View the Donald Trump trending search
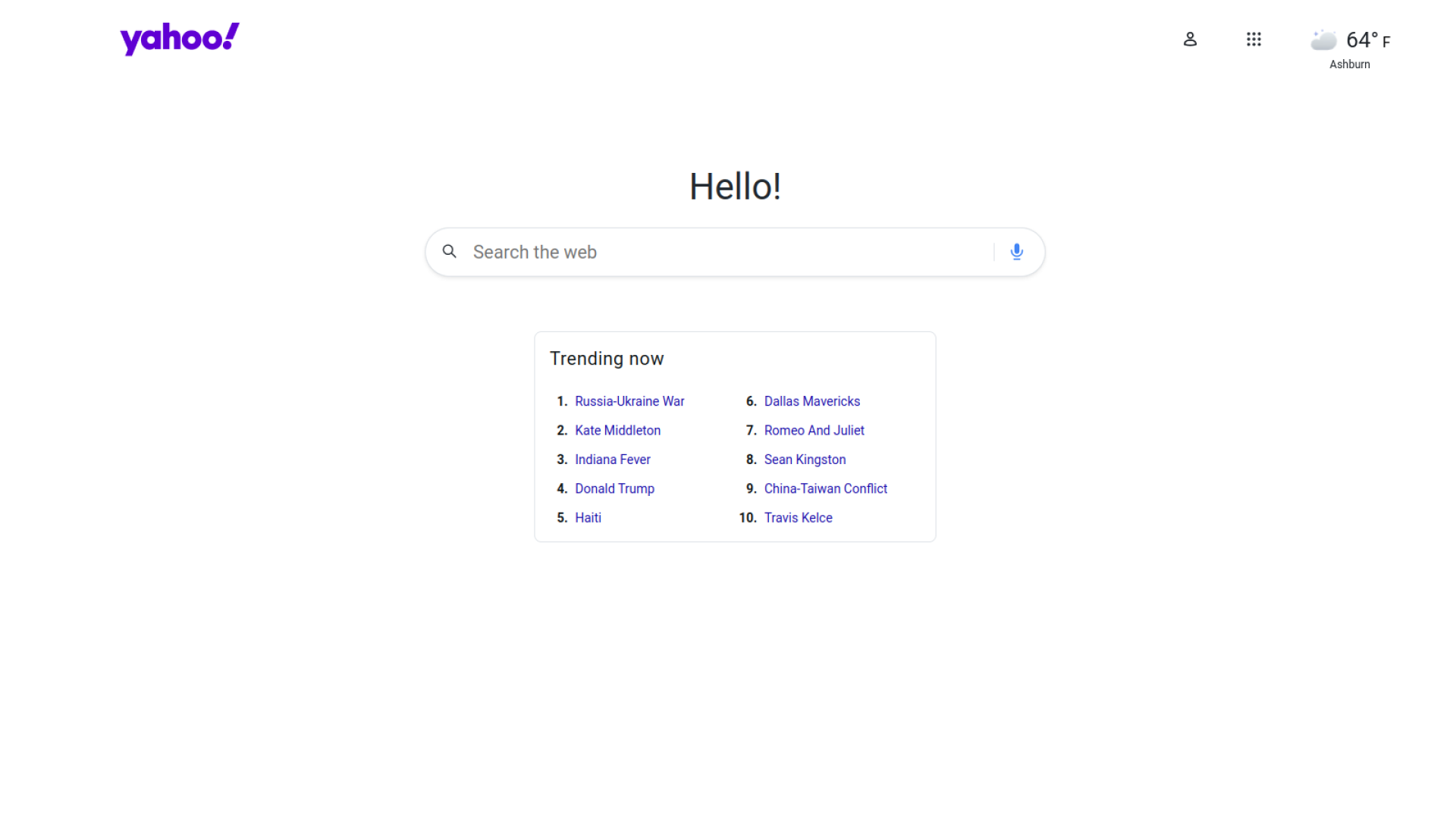 coord(614,489)
